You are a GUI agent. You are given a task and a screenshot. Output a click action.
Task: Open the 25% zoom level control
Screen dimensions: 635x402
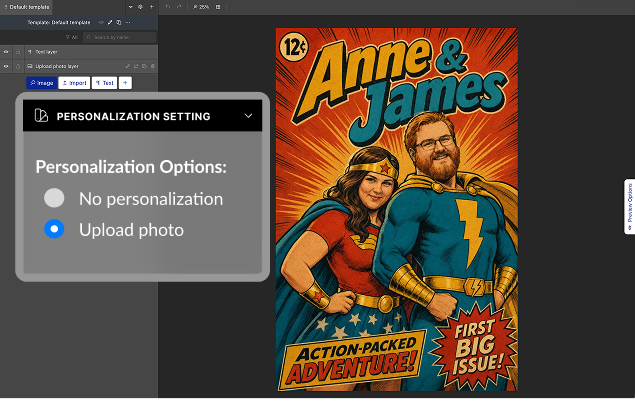tap(201, 7)
